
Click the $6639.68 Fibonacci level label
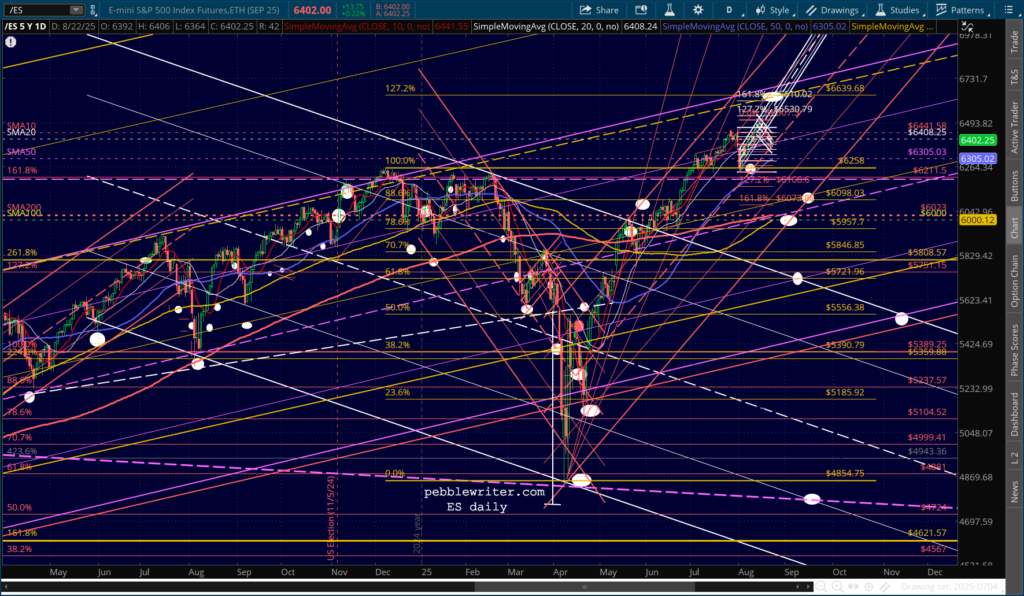coord(844,88)
